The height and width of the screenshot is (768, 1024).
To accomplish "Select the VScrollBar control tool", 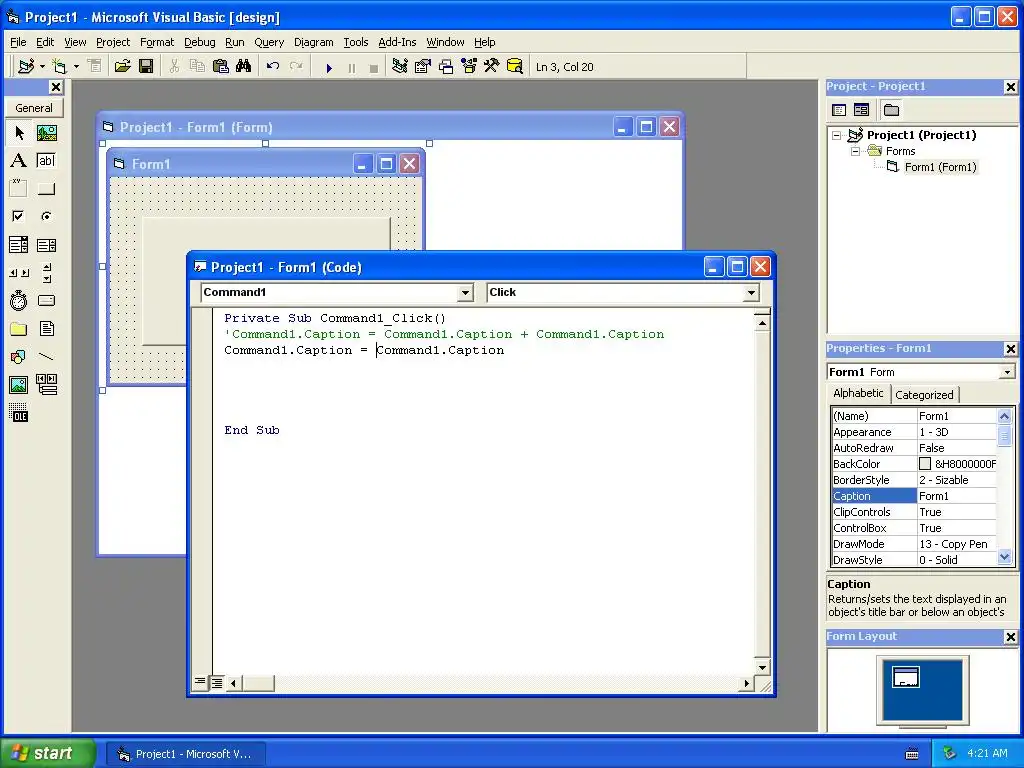I will (46, 273).
